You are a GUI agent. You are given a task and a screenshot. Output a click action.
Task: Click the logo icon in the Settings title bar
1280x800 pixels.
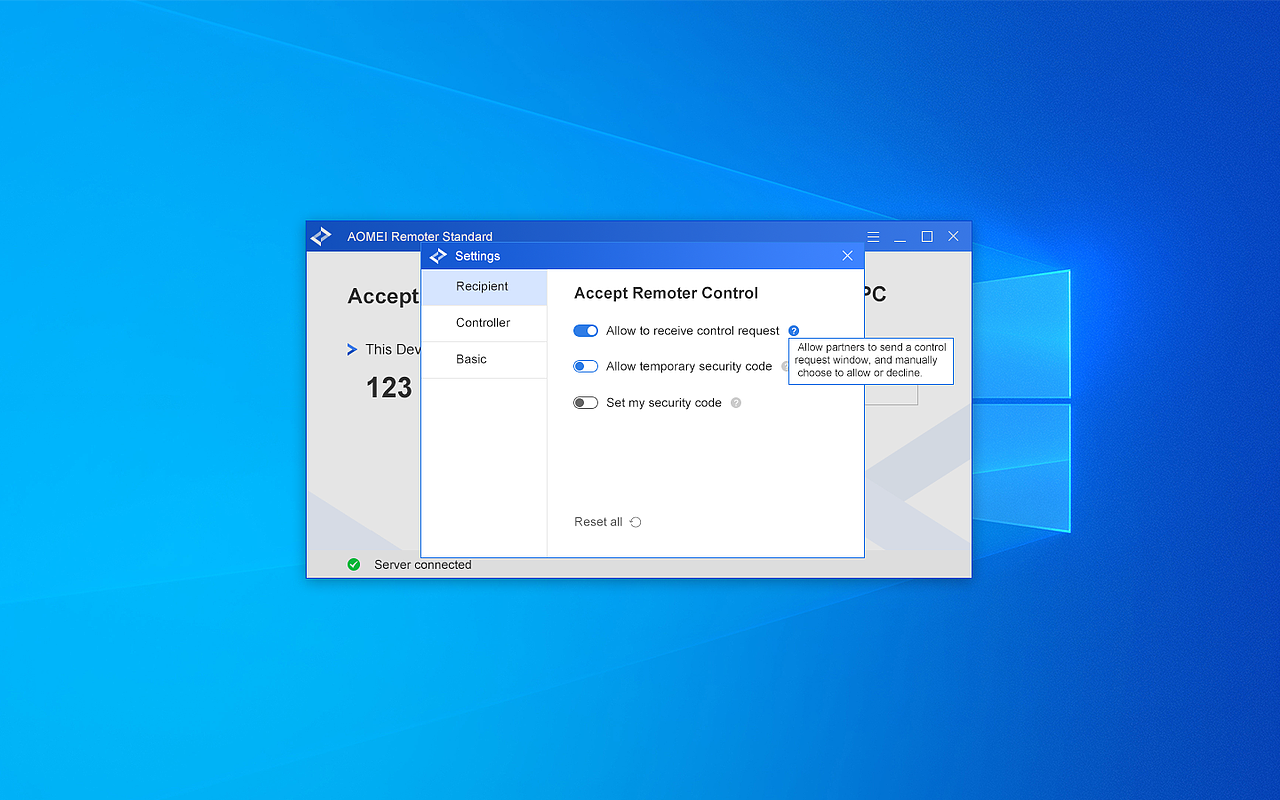pos(438,256)
